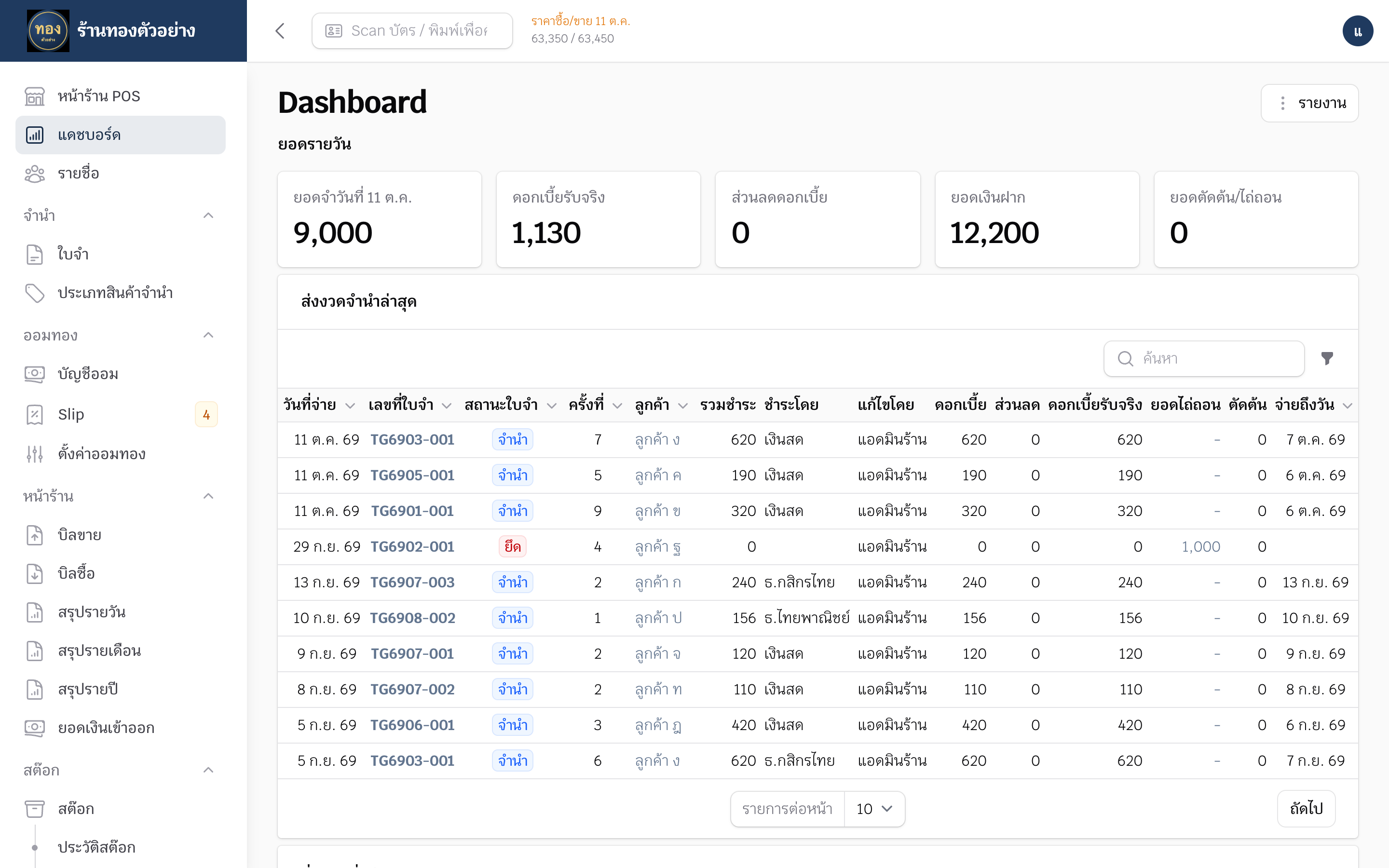Click the ยอดเงินฝาก 12,200 card

[x=1036, y=219]
